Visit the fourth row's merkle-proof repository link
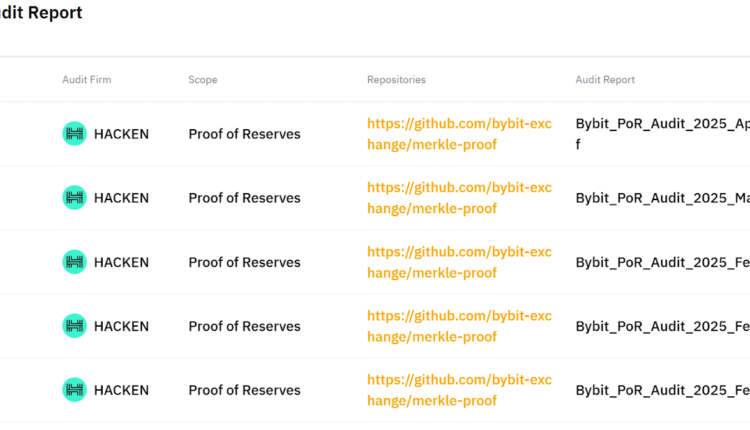Screen dimensions: 750x430 click(458, 326)
